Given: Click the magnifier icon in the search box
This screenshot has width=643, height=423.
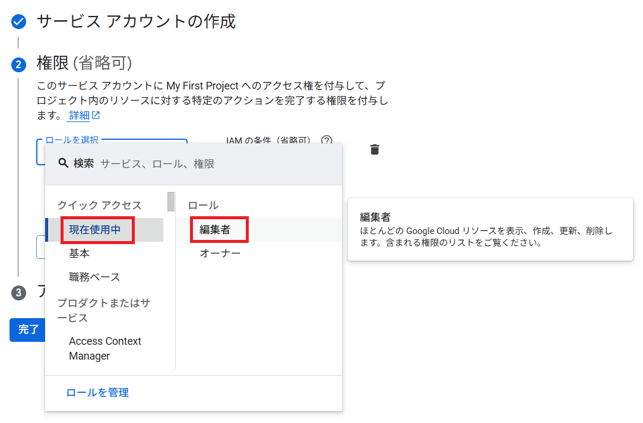Looking at the screenshot, I should pyautogui.click(x=63, y=163).
